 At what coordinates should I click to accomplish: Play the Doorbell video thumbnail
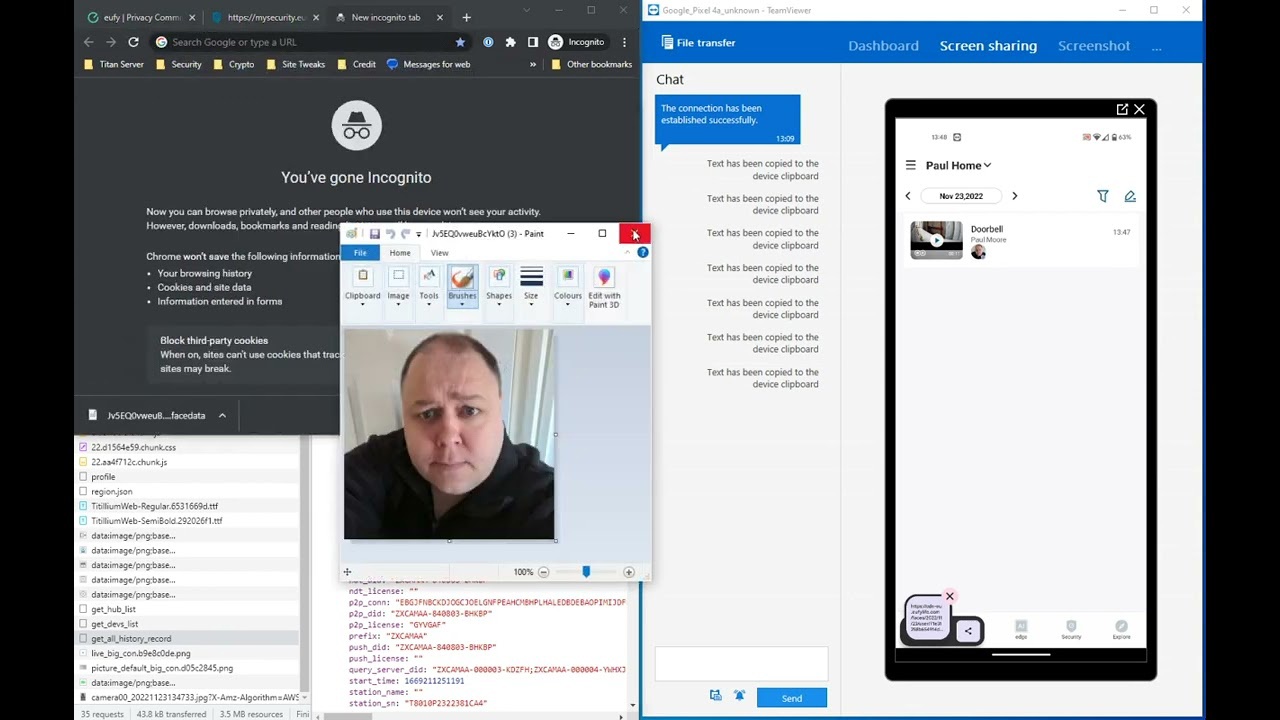pos(936,240)
